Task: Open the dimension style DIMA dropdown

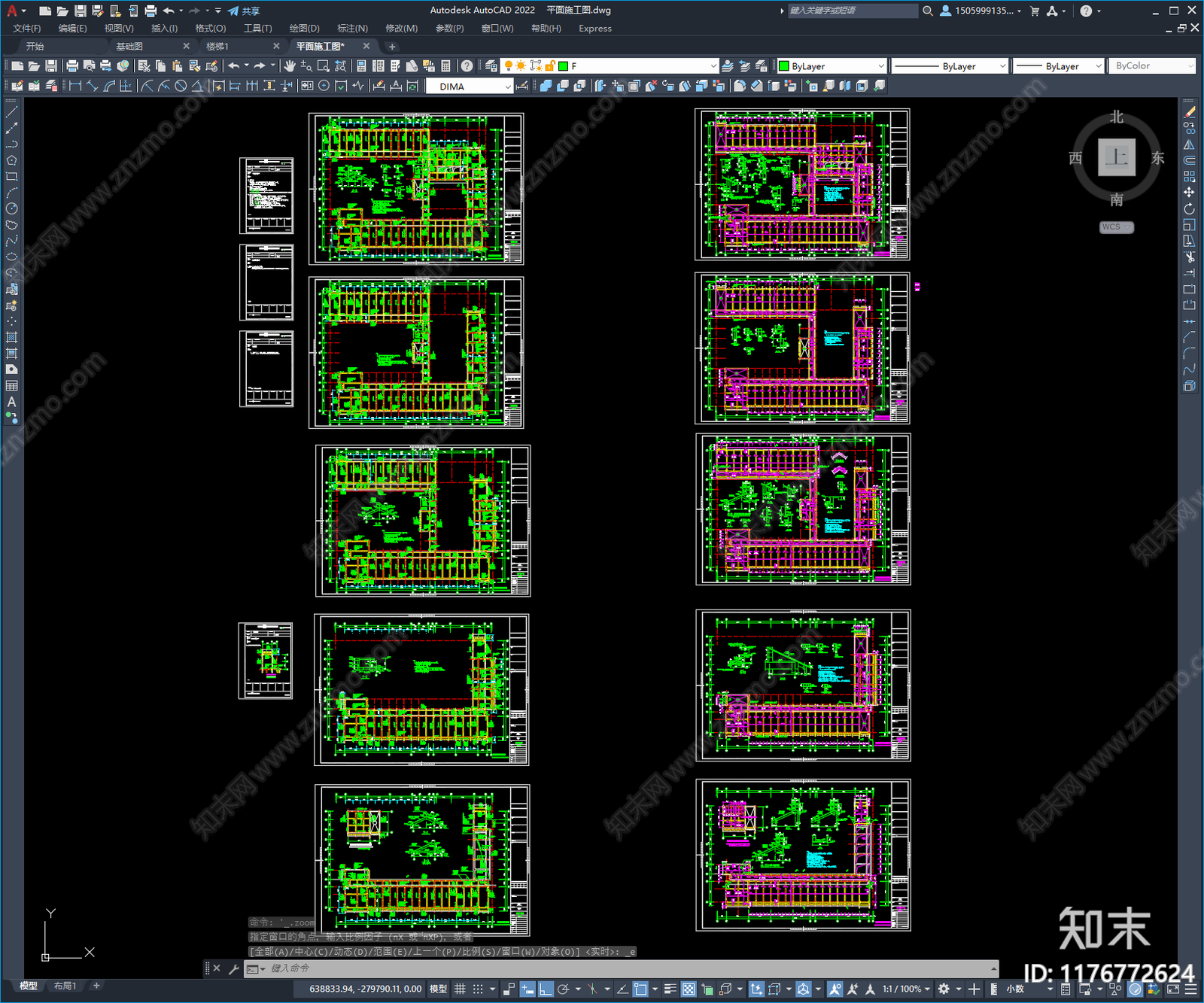Action: coord(469,87)
